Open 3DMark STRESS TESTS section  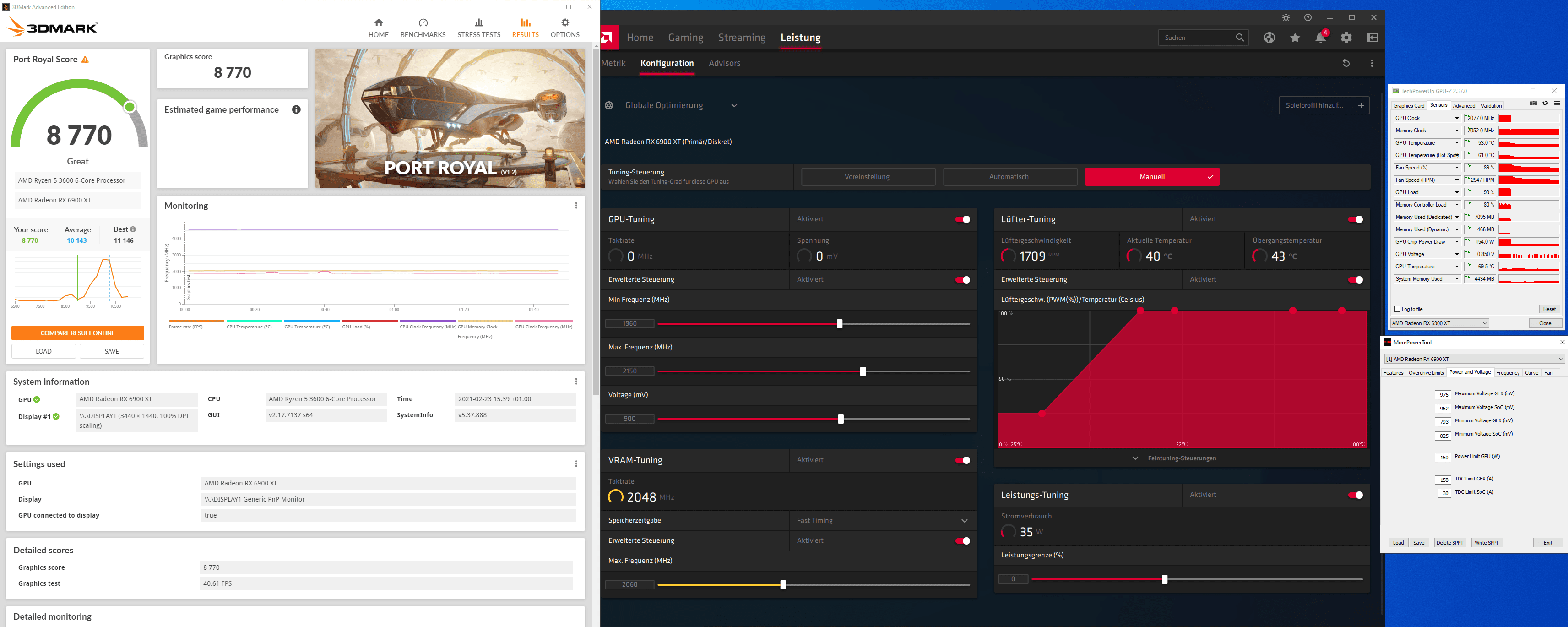click(478, 28)
